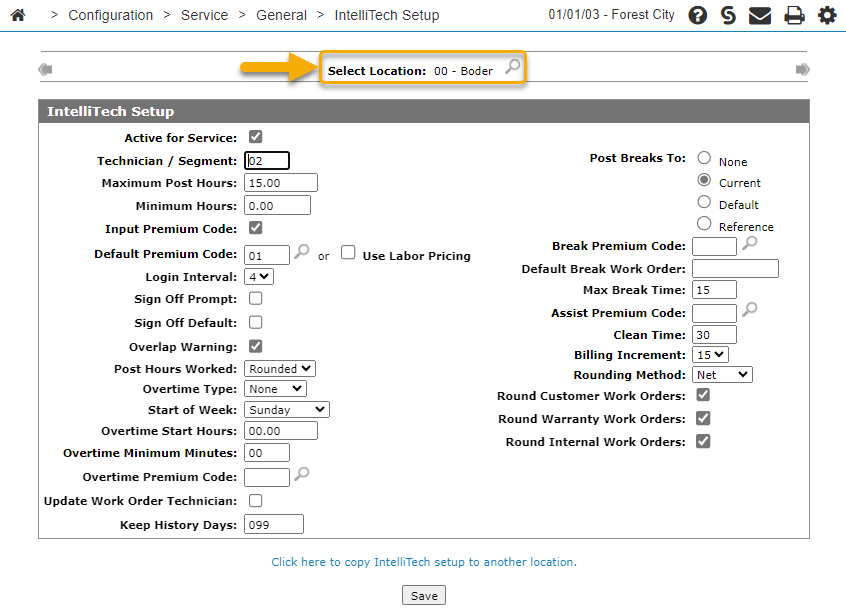Screen dimensions: 846x616
Task: Toggle Overlap Warning checkbox
Action: [256, 346]
